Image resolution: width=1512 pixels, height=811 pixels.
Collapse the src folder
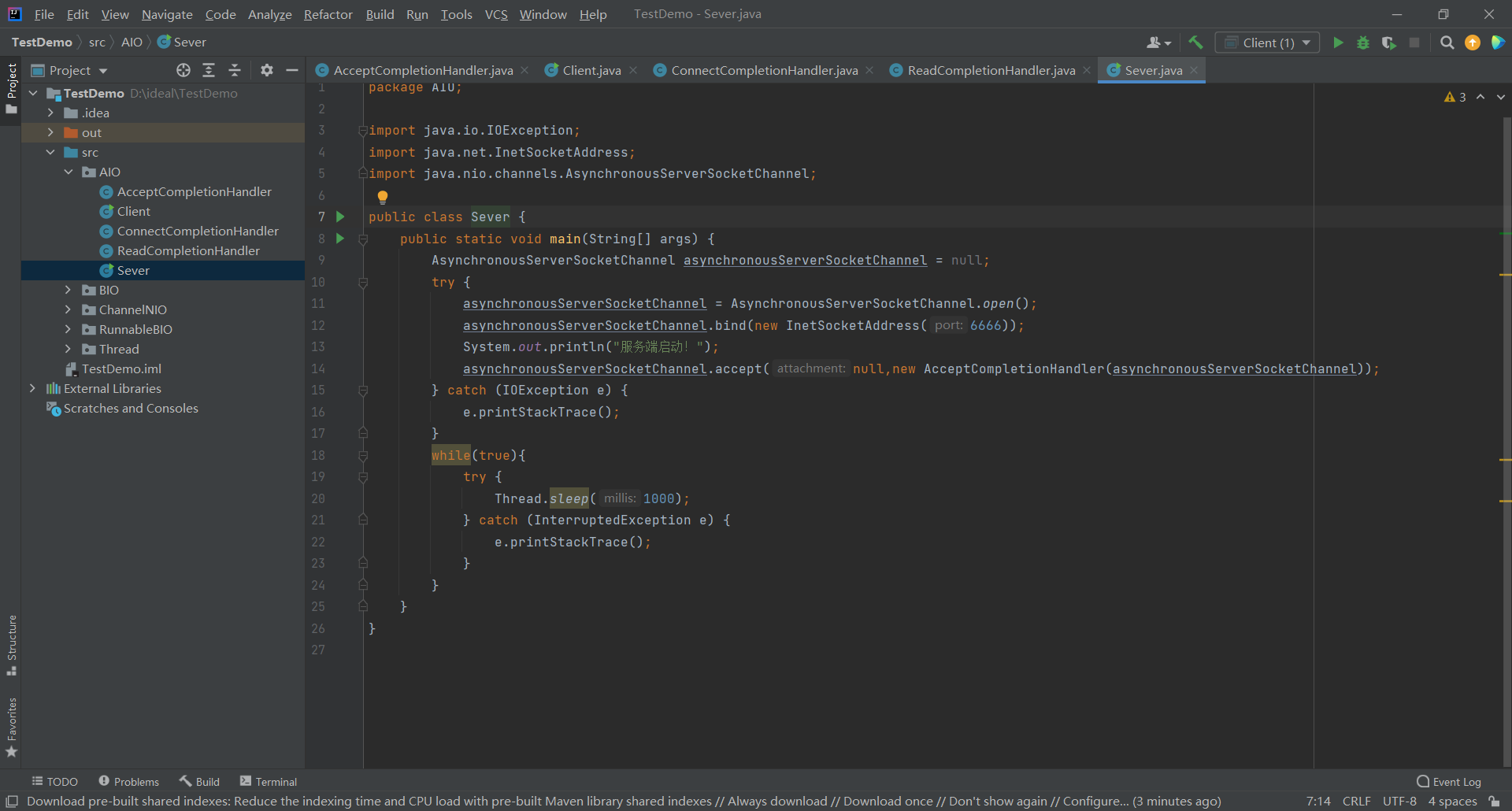point(50,152)
